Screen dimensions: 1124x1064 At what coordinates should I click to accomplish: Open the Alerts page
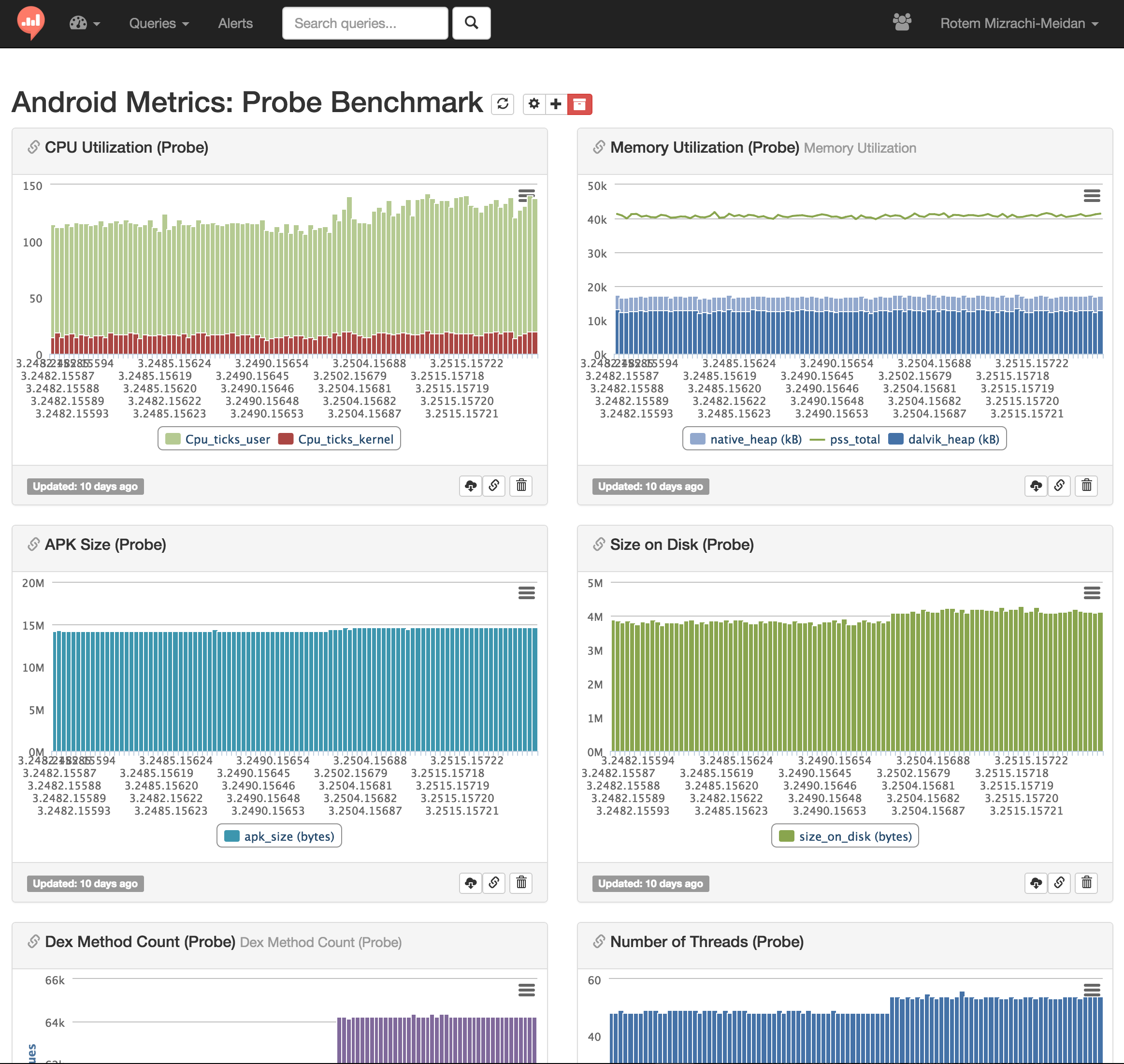[235, 23]
